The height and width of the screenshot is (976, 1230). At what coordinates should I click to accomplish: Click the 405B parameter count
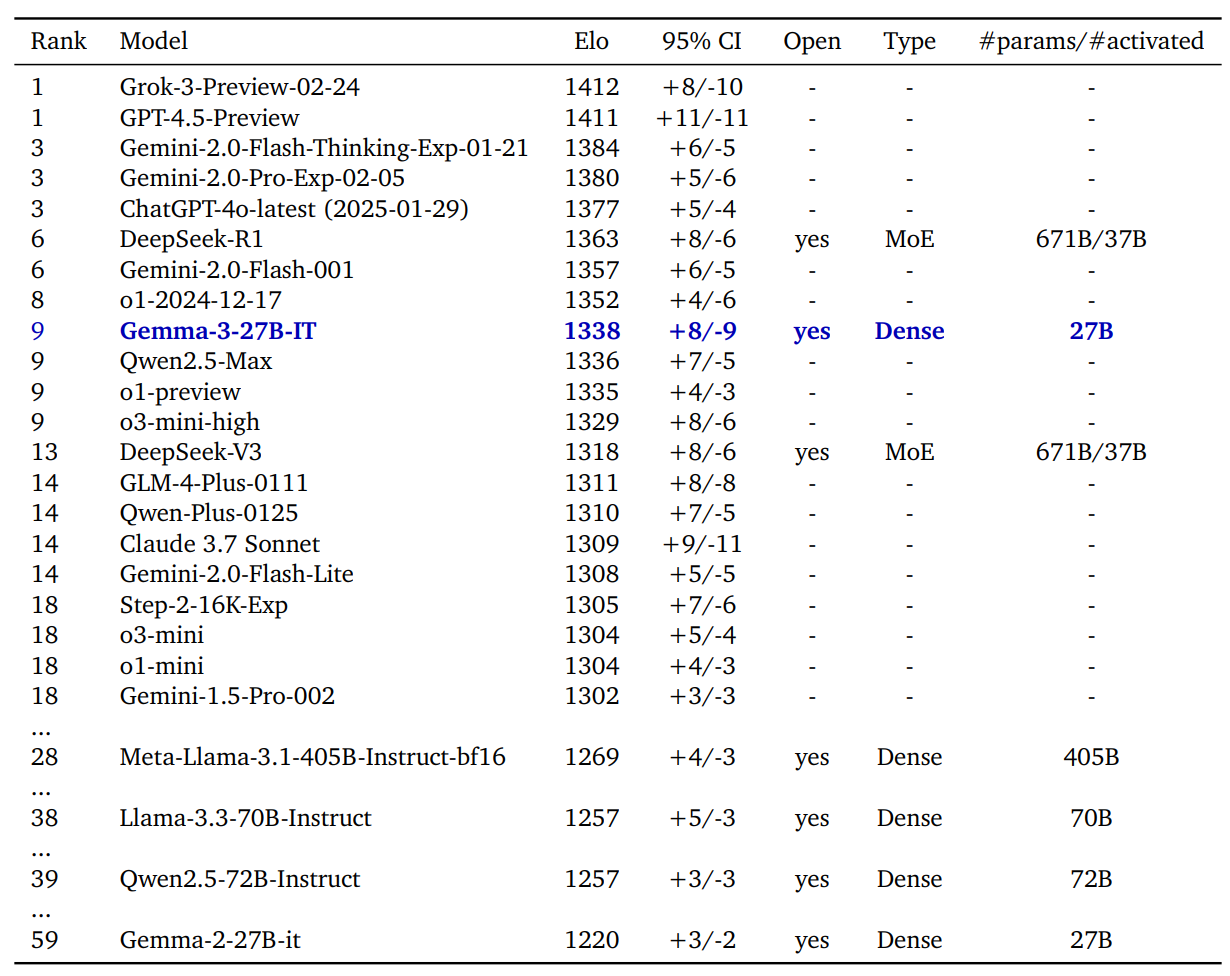[1091, 758]
